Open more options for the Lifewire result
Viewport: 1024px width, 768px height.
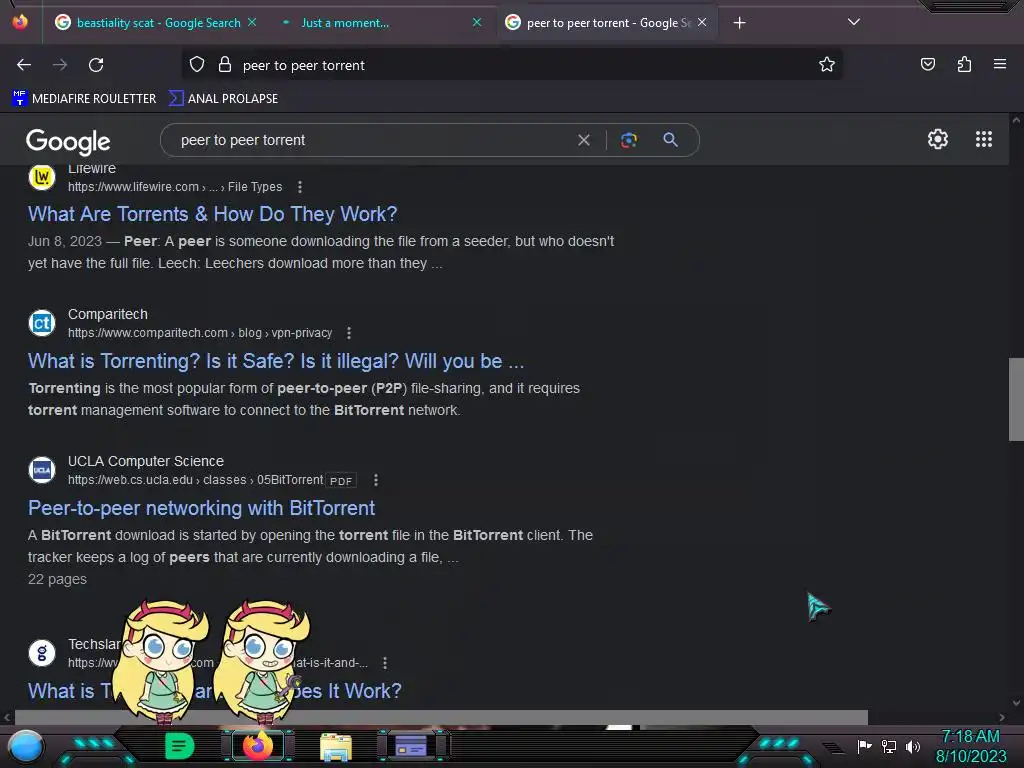[x=300, y=187]
